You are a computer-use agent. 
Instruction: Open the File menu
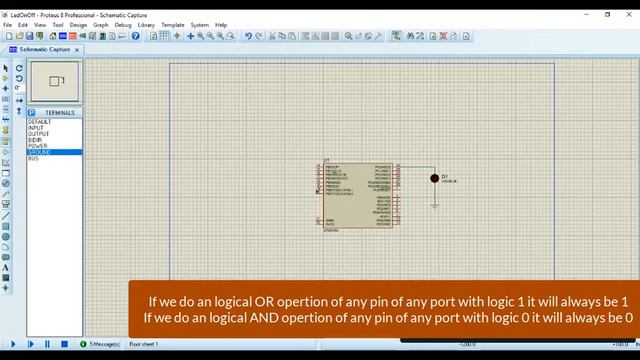[x=7, y=25]
